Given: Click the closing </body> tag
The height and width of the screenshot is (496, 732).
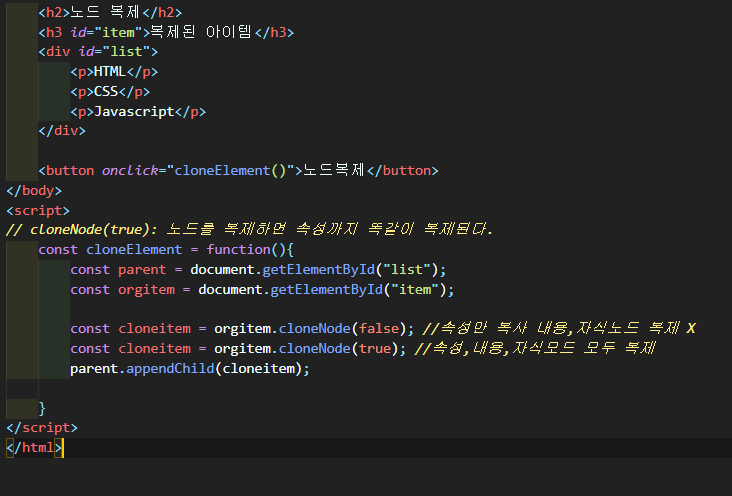Looking at the screenshot, I should tap(34, 191).
